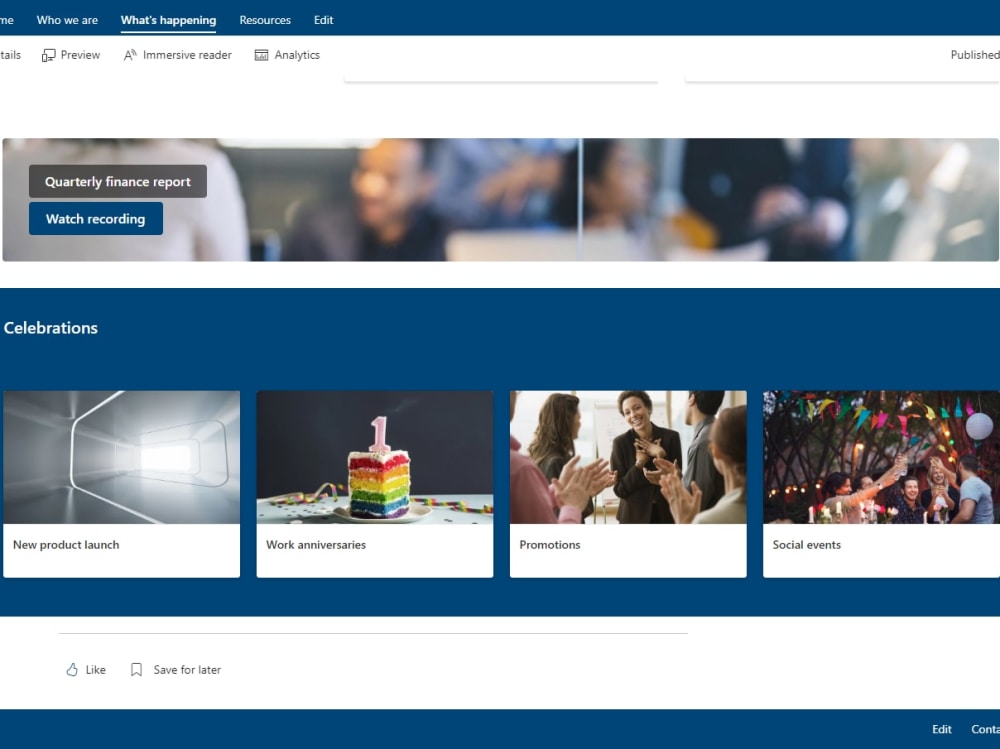Click the New product launch title
Viewport: 1000px width, 749px height.
tap(66, 545)
